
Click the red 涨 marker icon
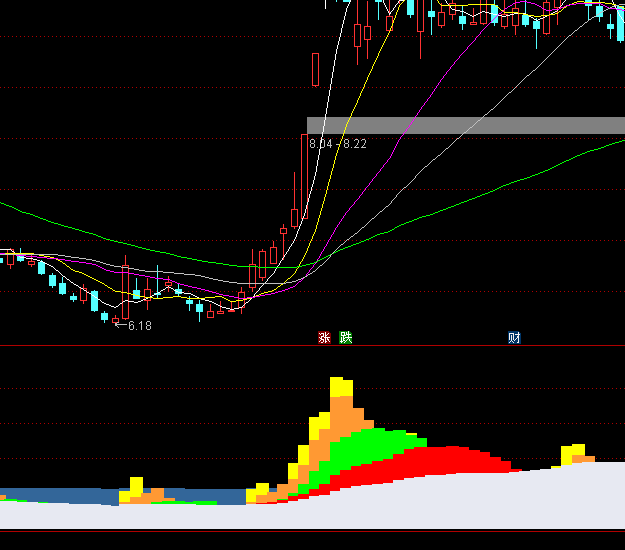coord(324,338)
